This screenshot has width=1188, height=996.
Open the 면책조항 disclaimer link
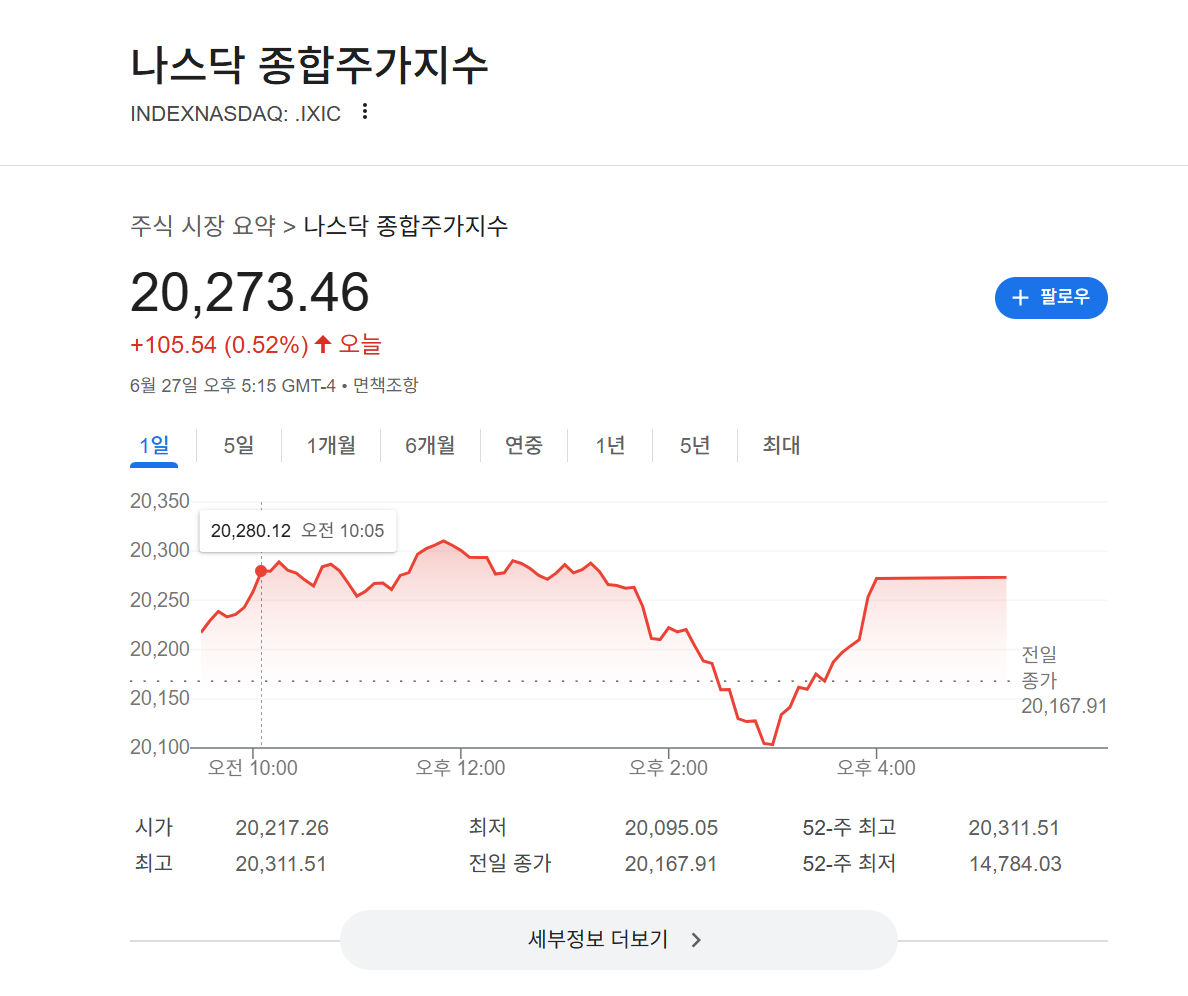coord(386,386)
